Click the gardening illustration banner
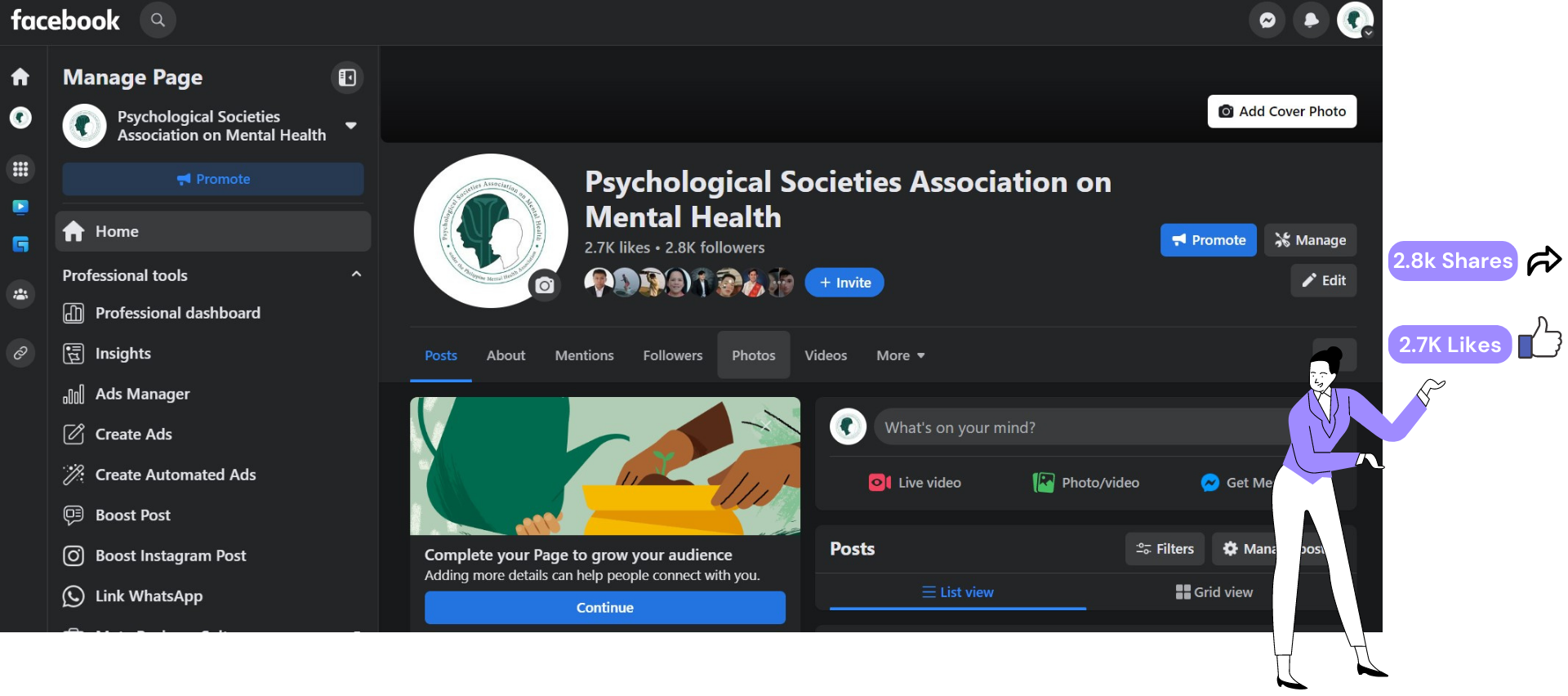The width and height of the screenshot is (1568, 696). [x=605, y=466]
